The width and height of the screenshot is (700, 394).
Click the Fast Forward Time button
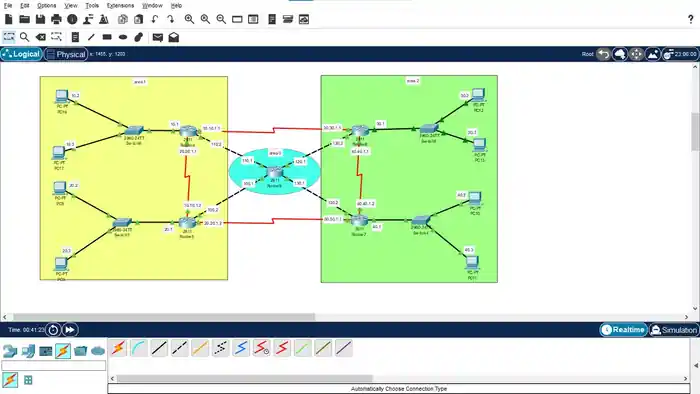pyautogui.click(x=70, y=330)
